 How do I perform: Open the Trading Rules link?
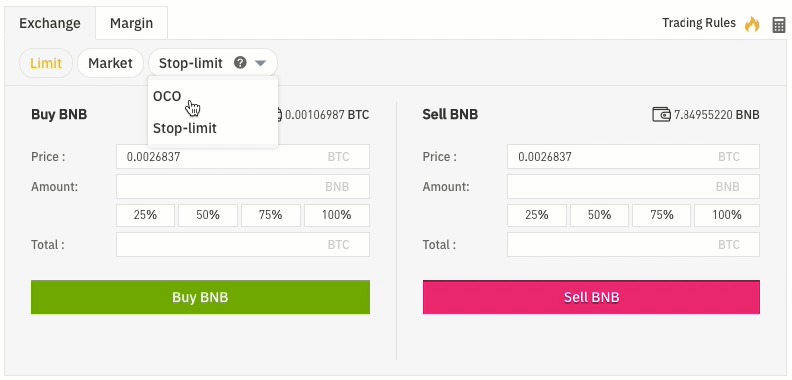(699, 23)
